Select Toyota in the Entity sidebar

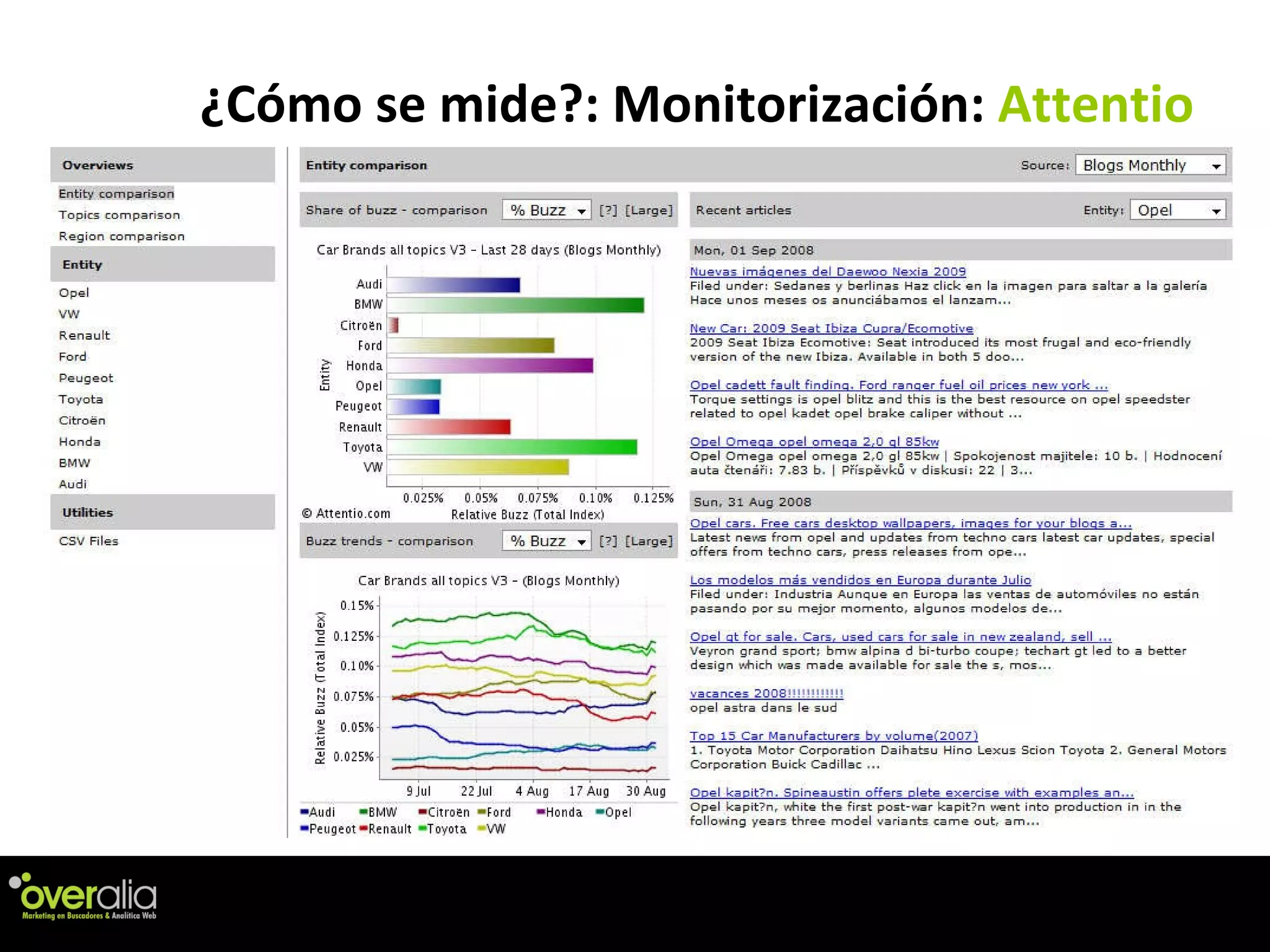[x=81, y=399]
